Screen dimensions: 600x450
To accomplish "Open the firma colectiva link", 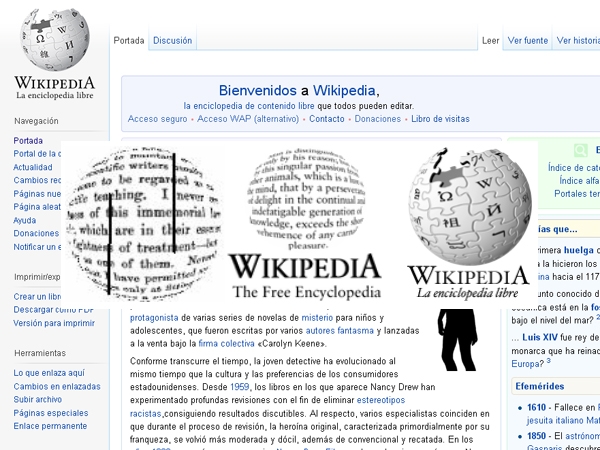I will click(x=227, y=344).
